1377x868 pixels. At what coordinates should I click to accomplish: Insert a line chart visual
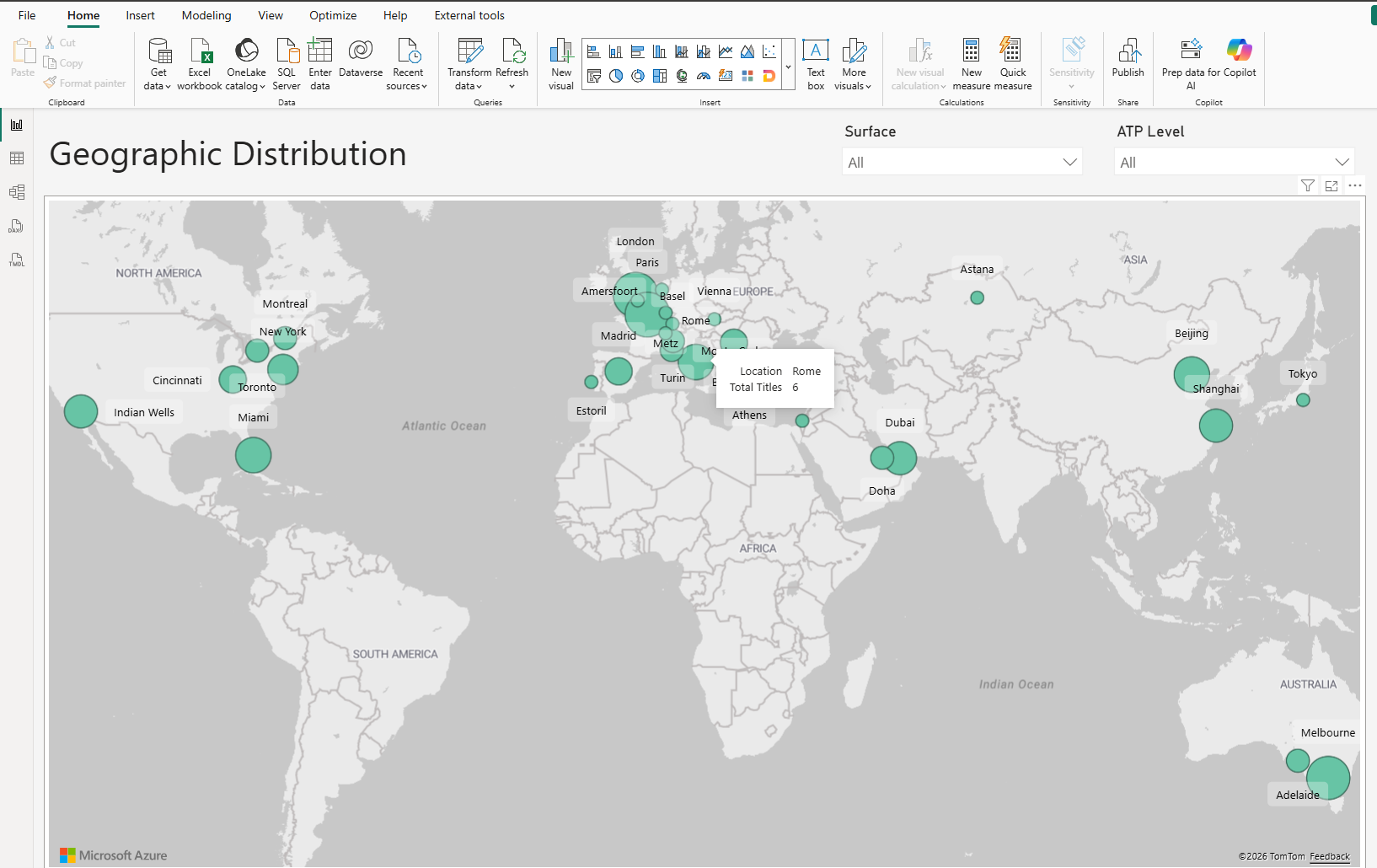pyautogui.click(x=726, y=52)
